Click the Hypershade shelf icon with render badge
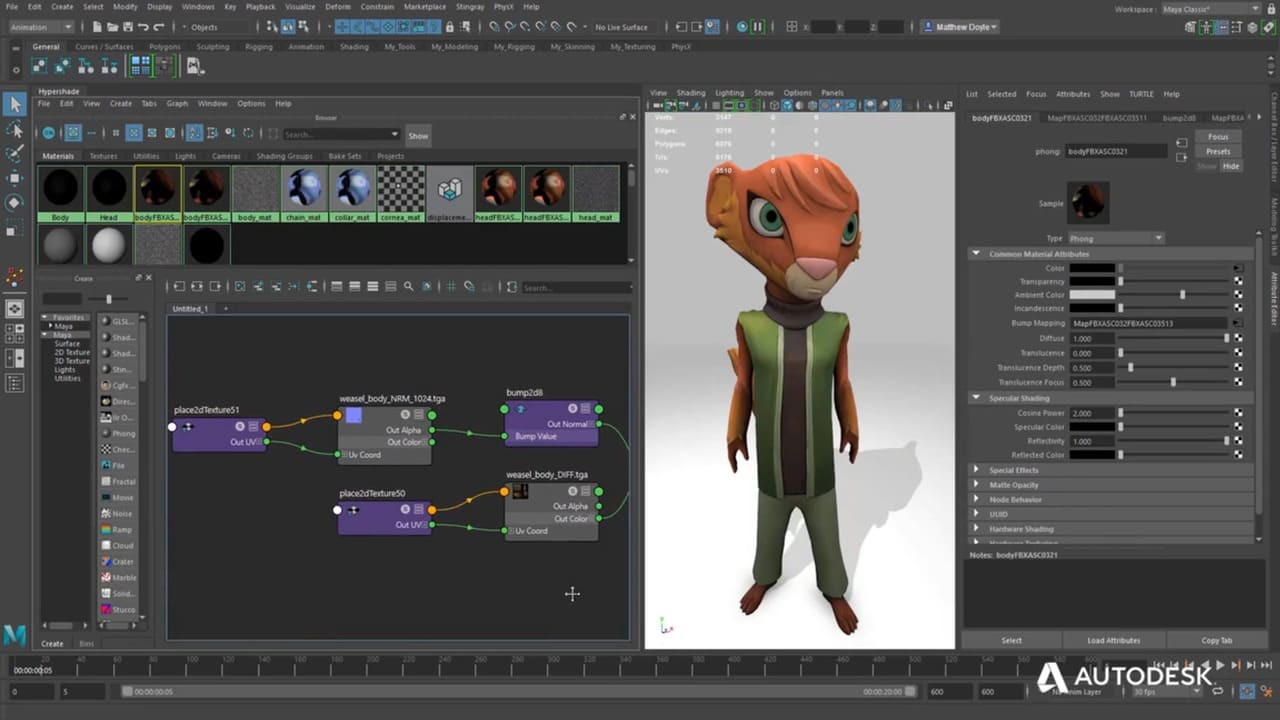1280x720 pixels. [x=194, y=66]
